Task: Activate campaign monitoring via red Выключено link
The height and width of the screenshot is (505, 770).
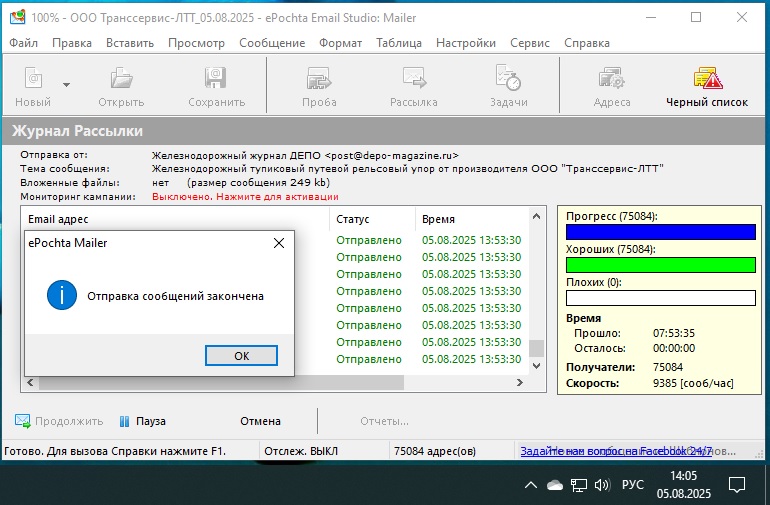Action: [x=245, y=196]
